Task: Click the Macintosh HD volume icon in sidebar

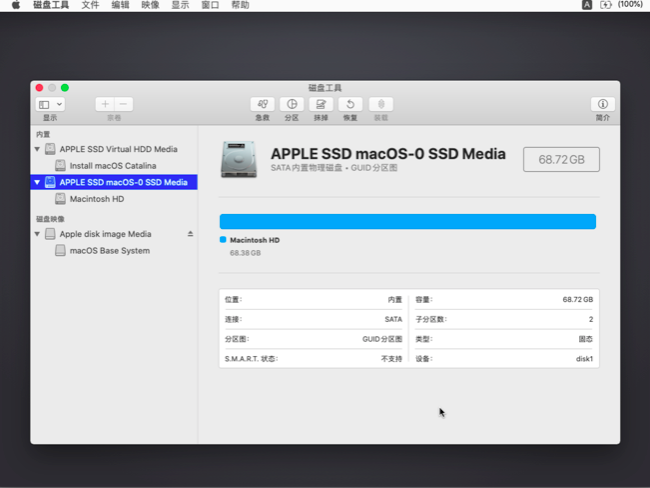Action: pyautogui.click(x=61, y=199)
